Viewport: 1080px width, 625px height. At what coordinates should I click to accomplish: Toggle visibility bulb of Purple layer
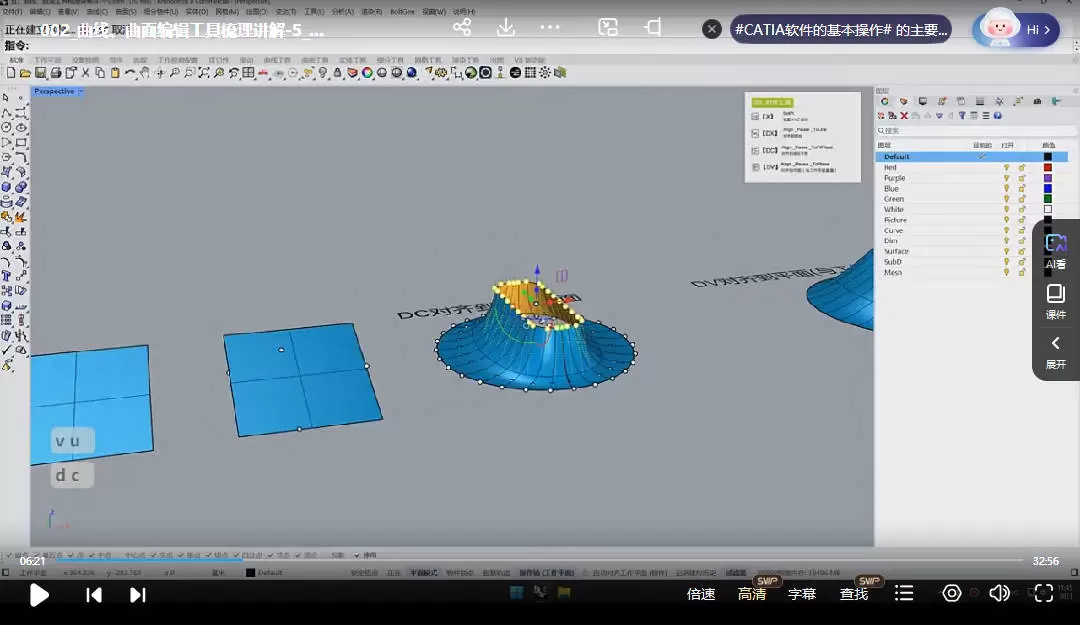point(1006,178)
